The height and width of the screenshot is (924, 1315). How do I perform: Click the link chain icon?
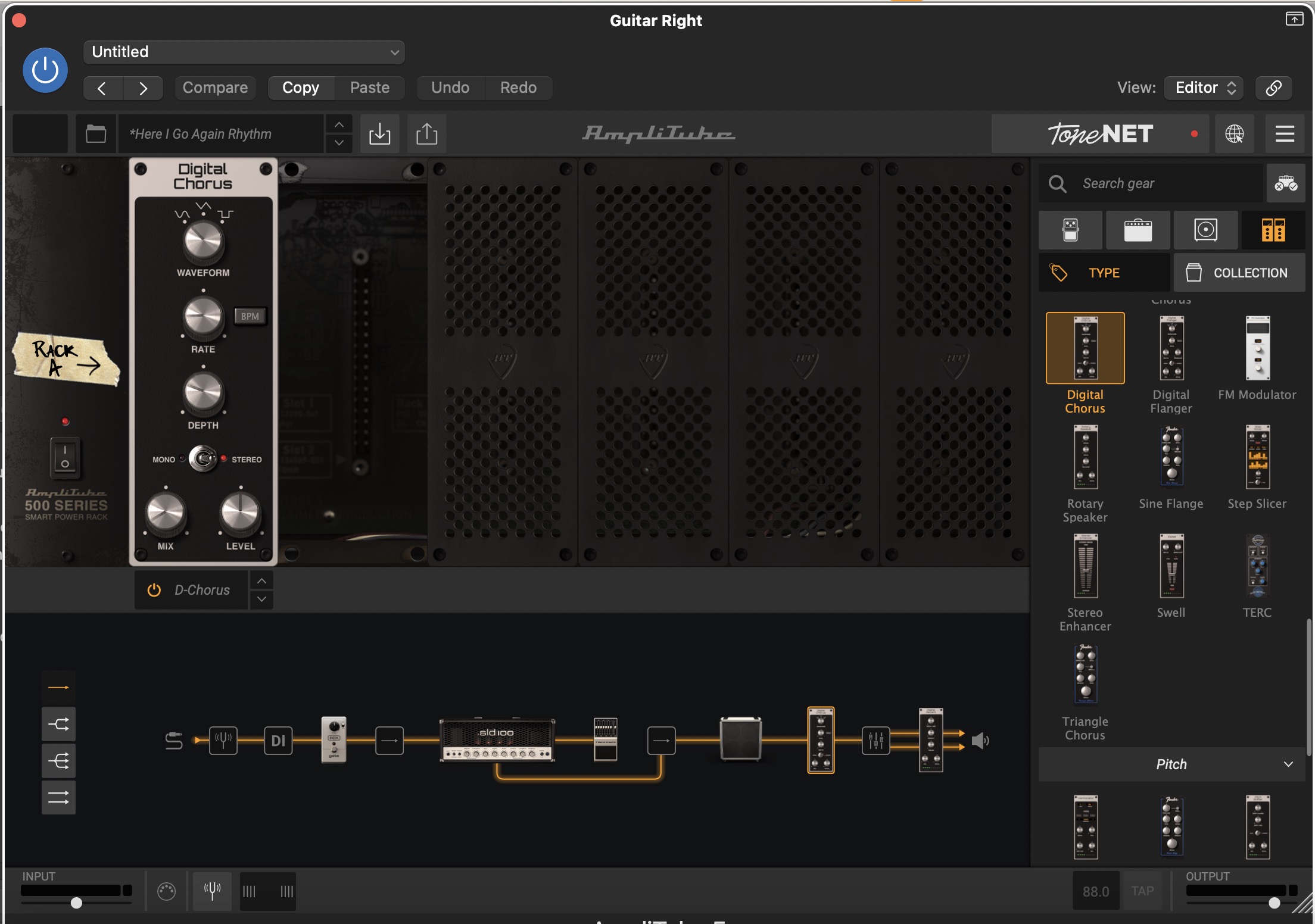click(1273, 88)
